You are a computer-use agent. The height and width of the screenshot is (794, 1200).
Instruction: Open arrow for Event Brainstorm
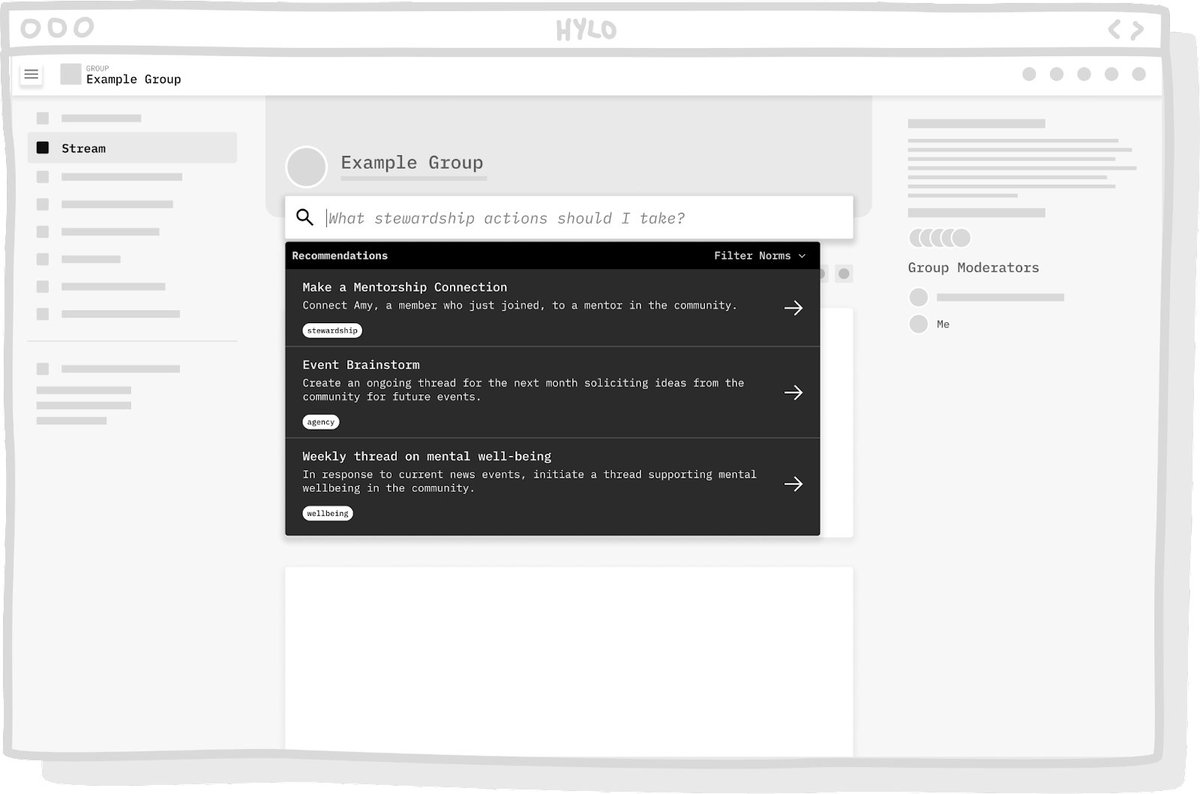click(x=793, y=393)
